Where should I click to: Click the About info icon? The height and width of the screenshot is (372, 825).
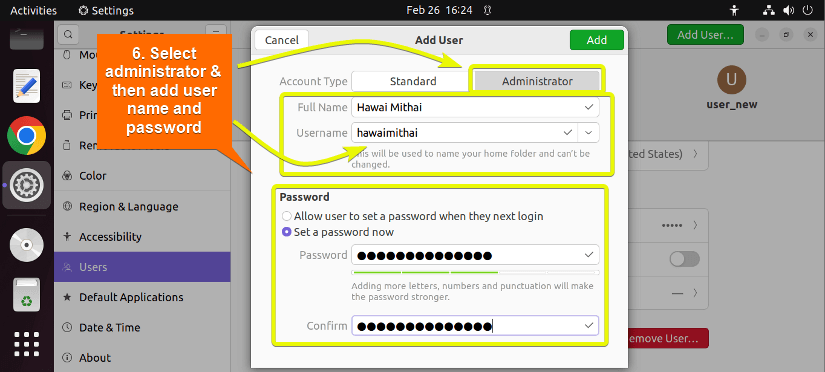(x=67, y=358)
